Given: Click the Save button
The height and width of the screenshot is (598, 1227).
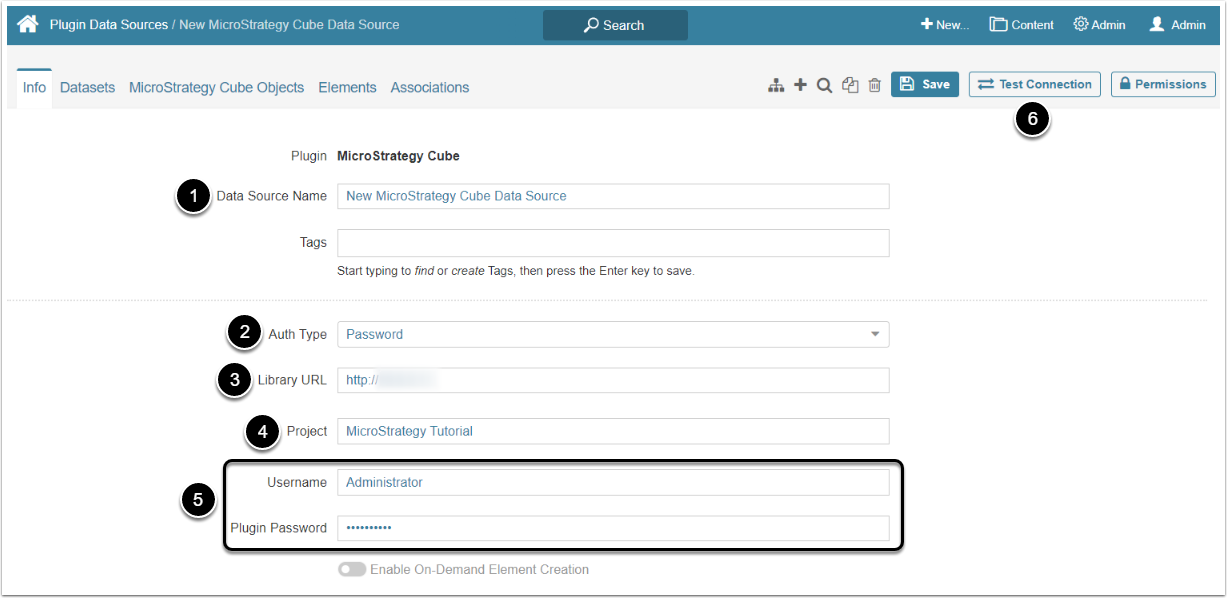Looking at the screenshot, I should pyautogui.click(x=925, y=84).
